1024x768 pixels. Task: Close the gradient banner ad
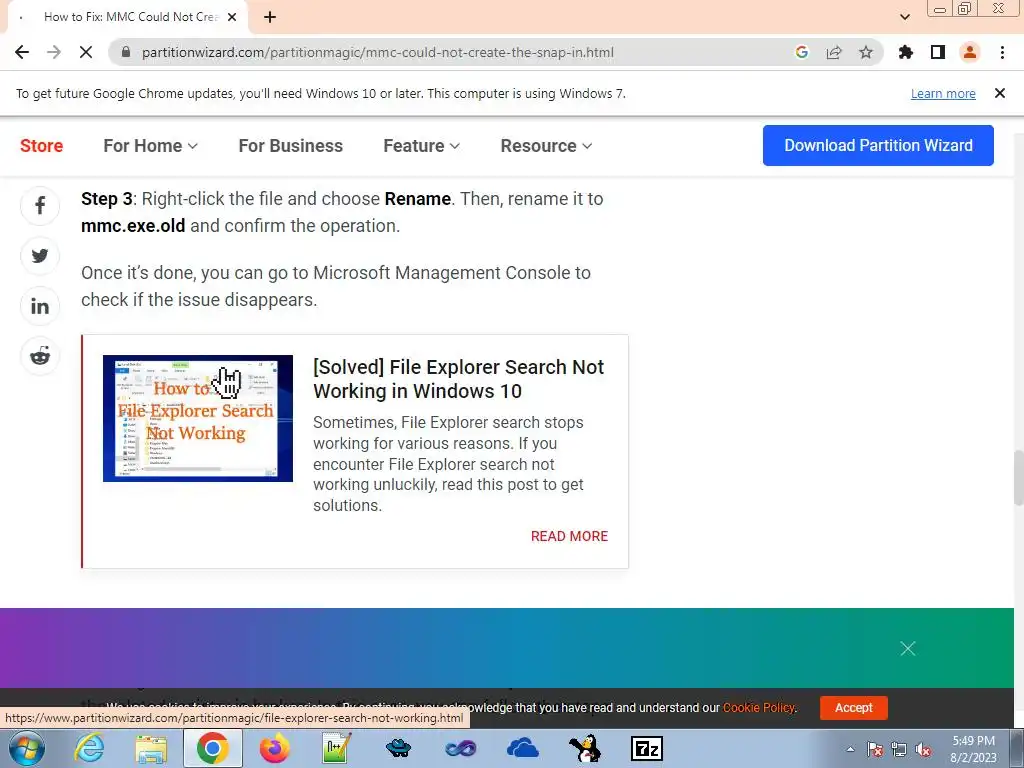[908, 648]
